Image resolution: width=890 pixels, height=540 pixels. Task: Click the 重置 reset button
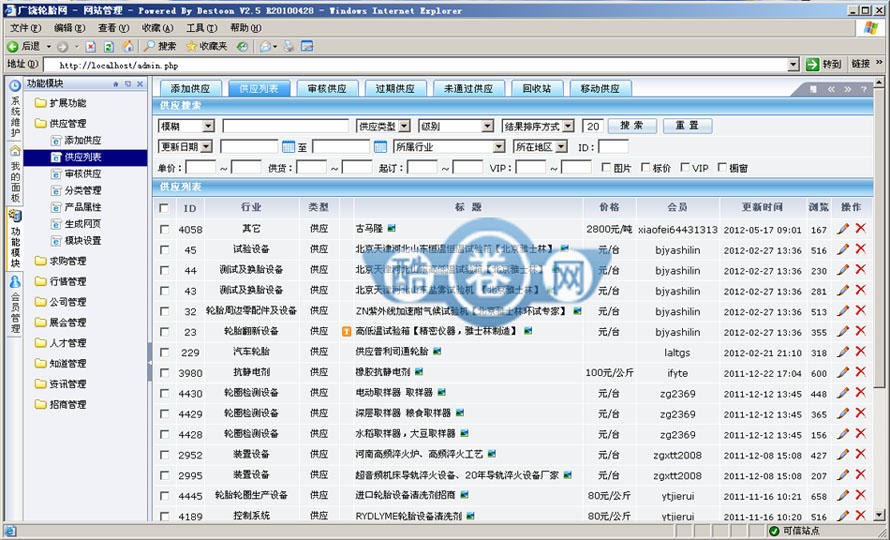coord(687,126)
